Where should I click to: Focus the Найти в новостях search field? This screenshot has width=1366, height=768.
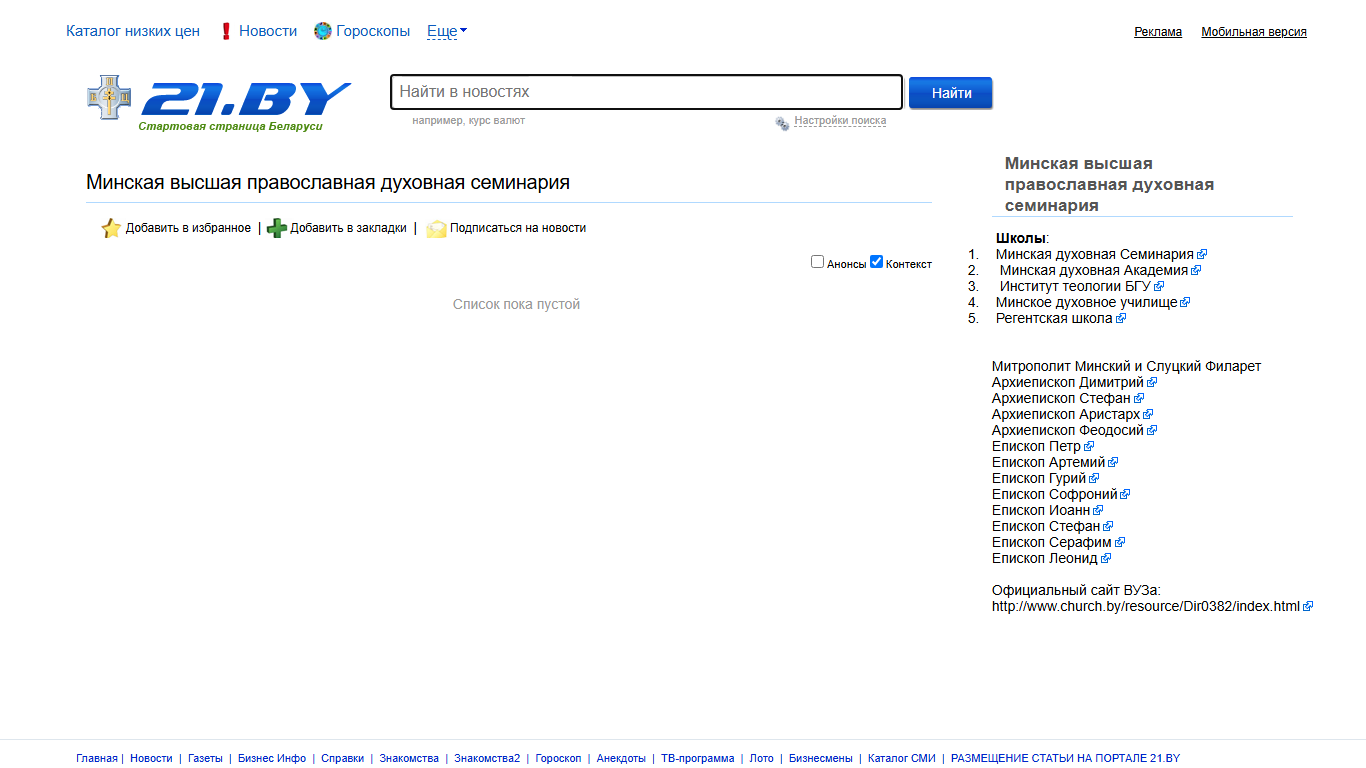[646, 92]
